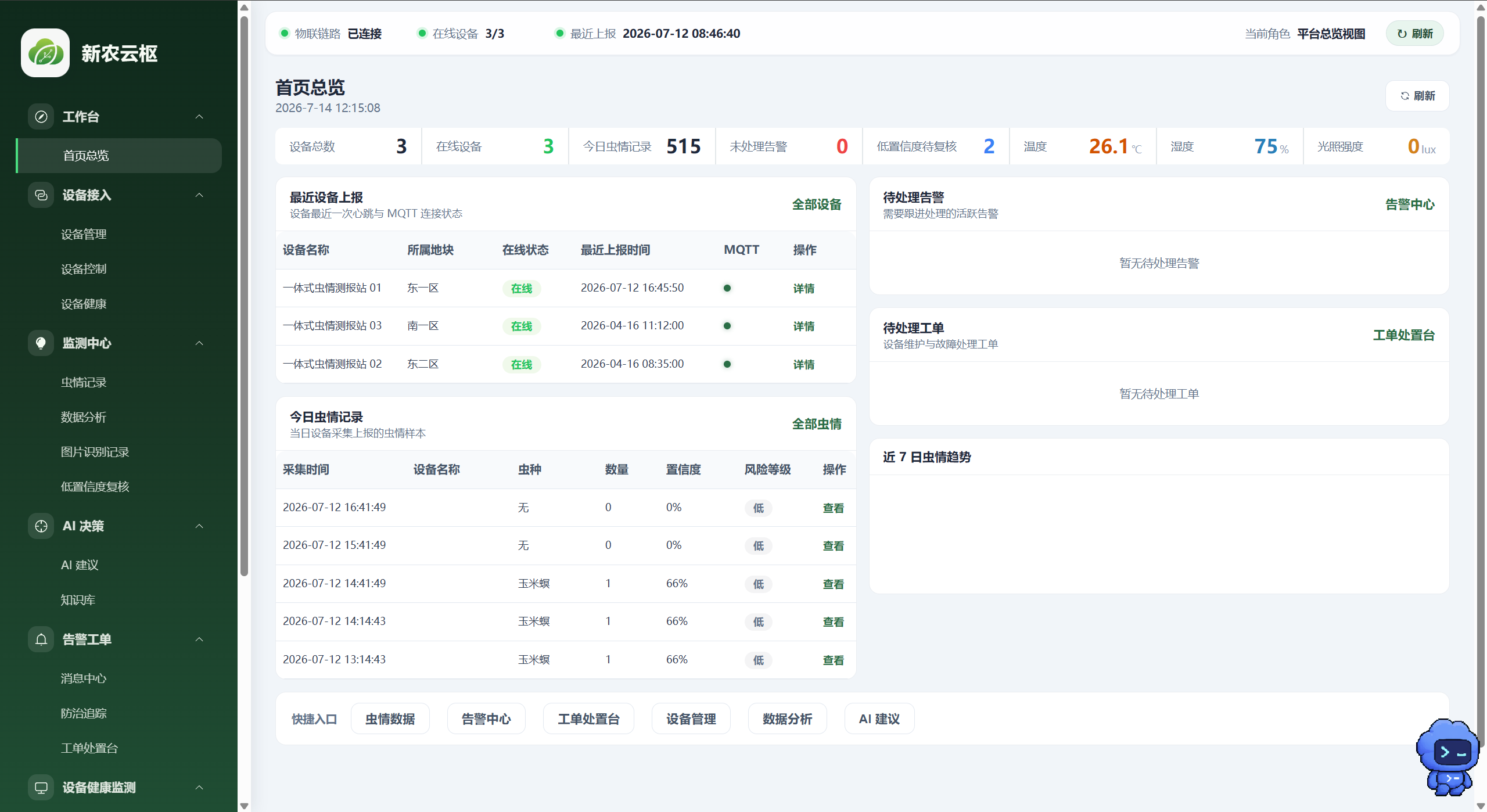Click 查看 for 16:41:49 record

[x=834, y=508]
